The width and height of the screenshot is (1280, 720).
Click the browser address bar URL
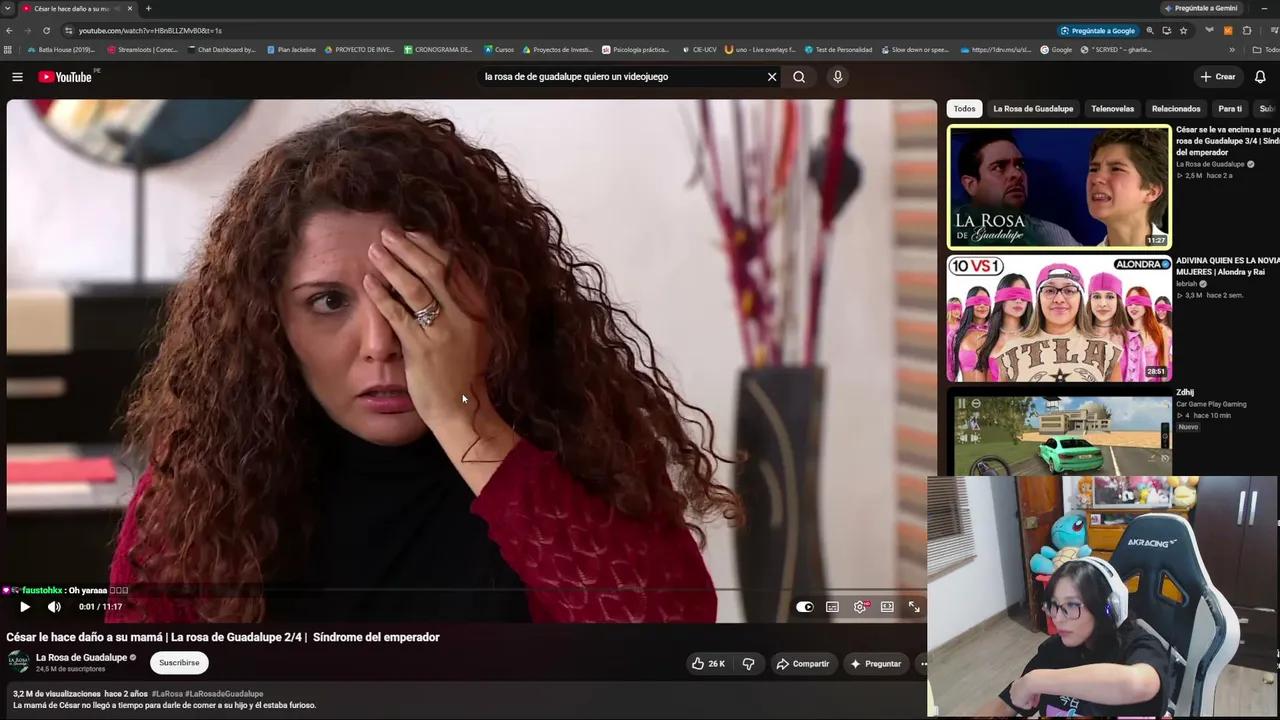point(150,31)
